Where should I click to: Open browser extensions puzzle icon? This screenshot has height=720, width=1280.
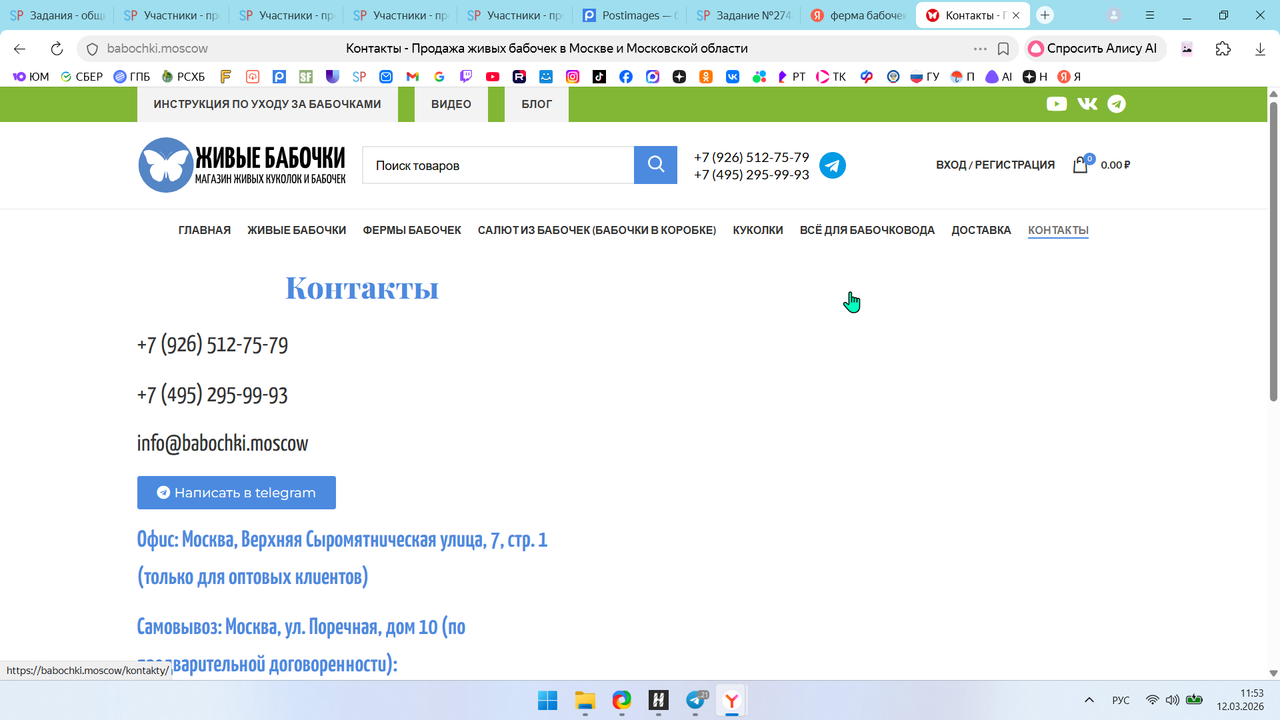click(x=1223, y=48)
